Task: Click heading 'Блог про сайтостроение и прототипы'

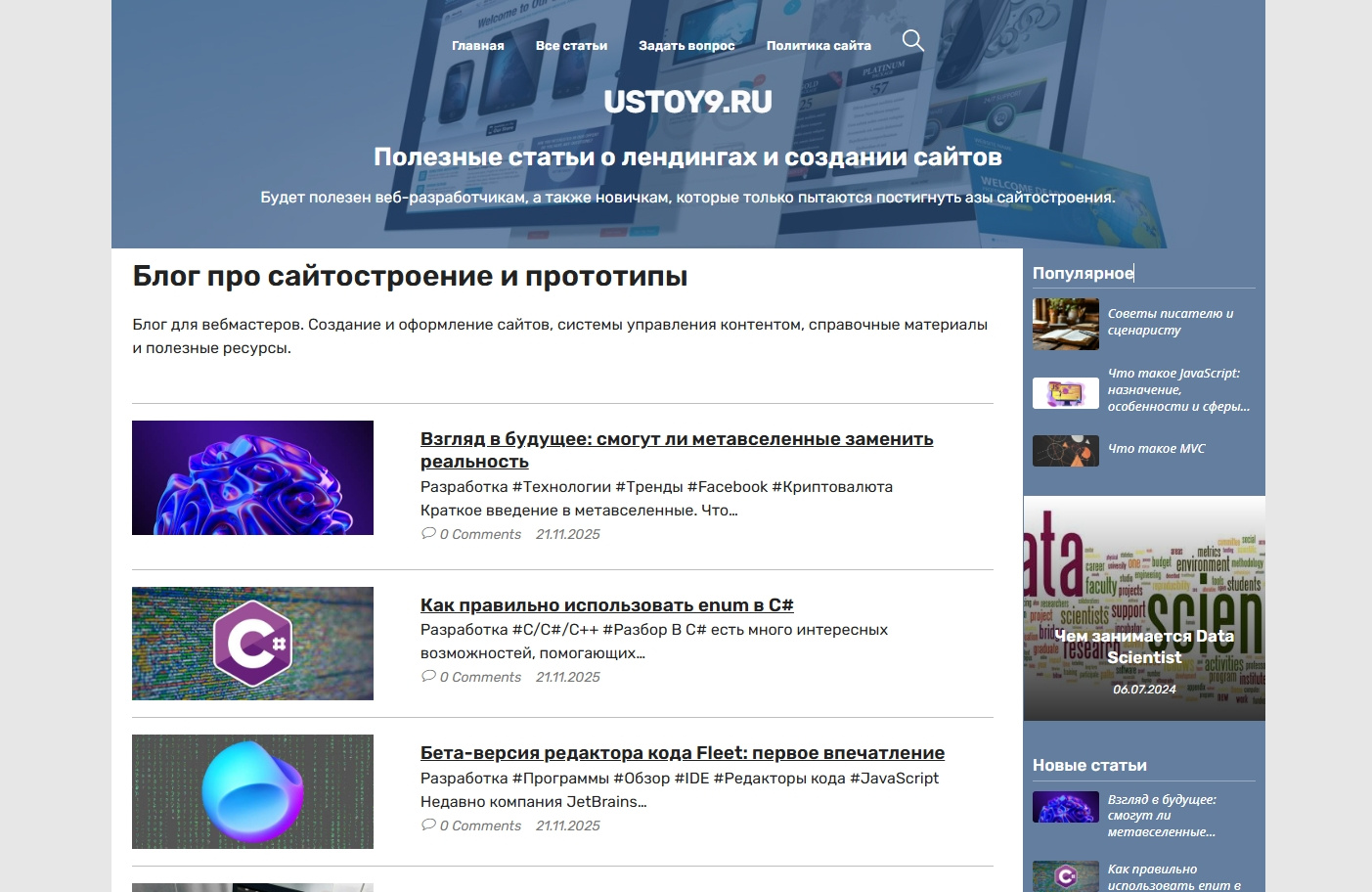Action: [x=410, y=276]
